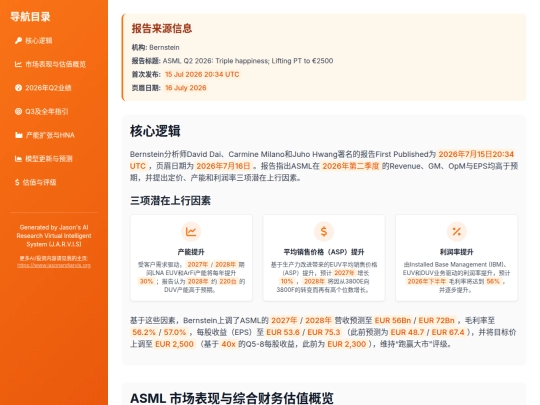The image size is (540, 405).
Task: Click the 2026年第二季度 highlighted text
Action: [351, 166]
